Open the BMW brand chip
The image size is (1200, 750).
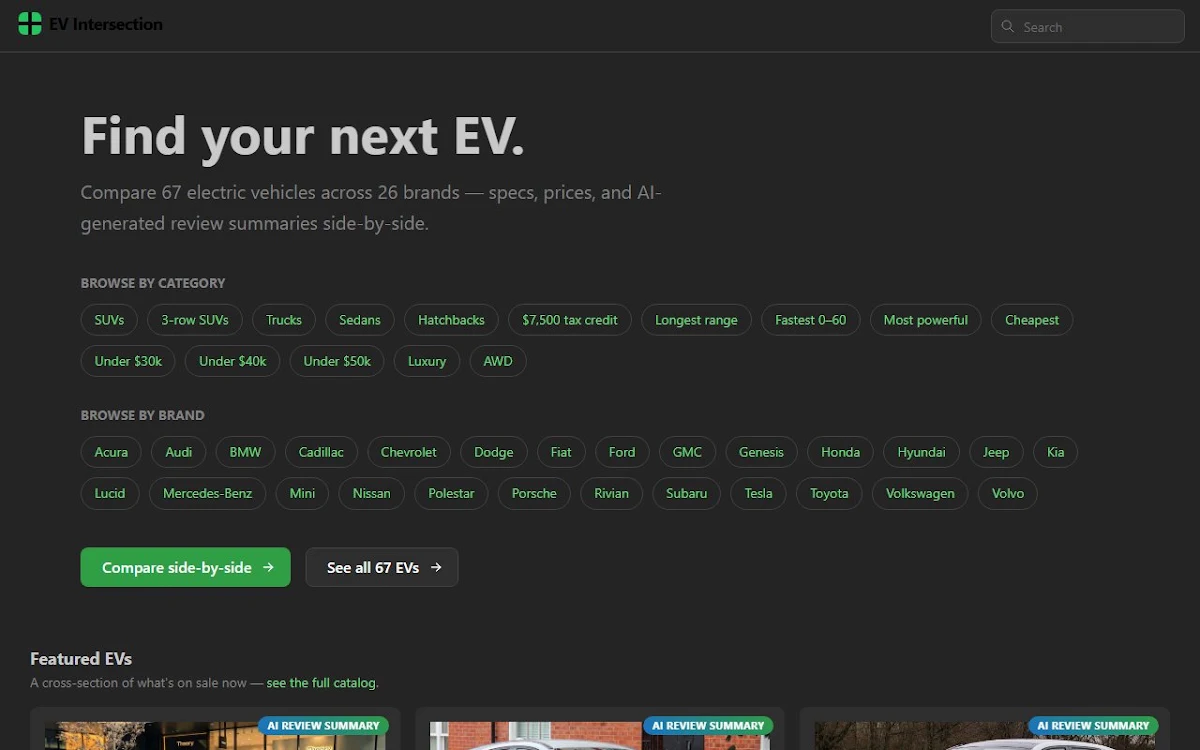(x=245, y=452)
